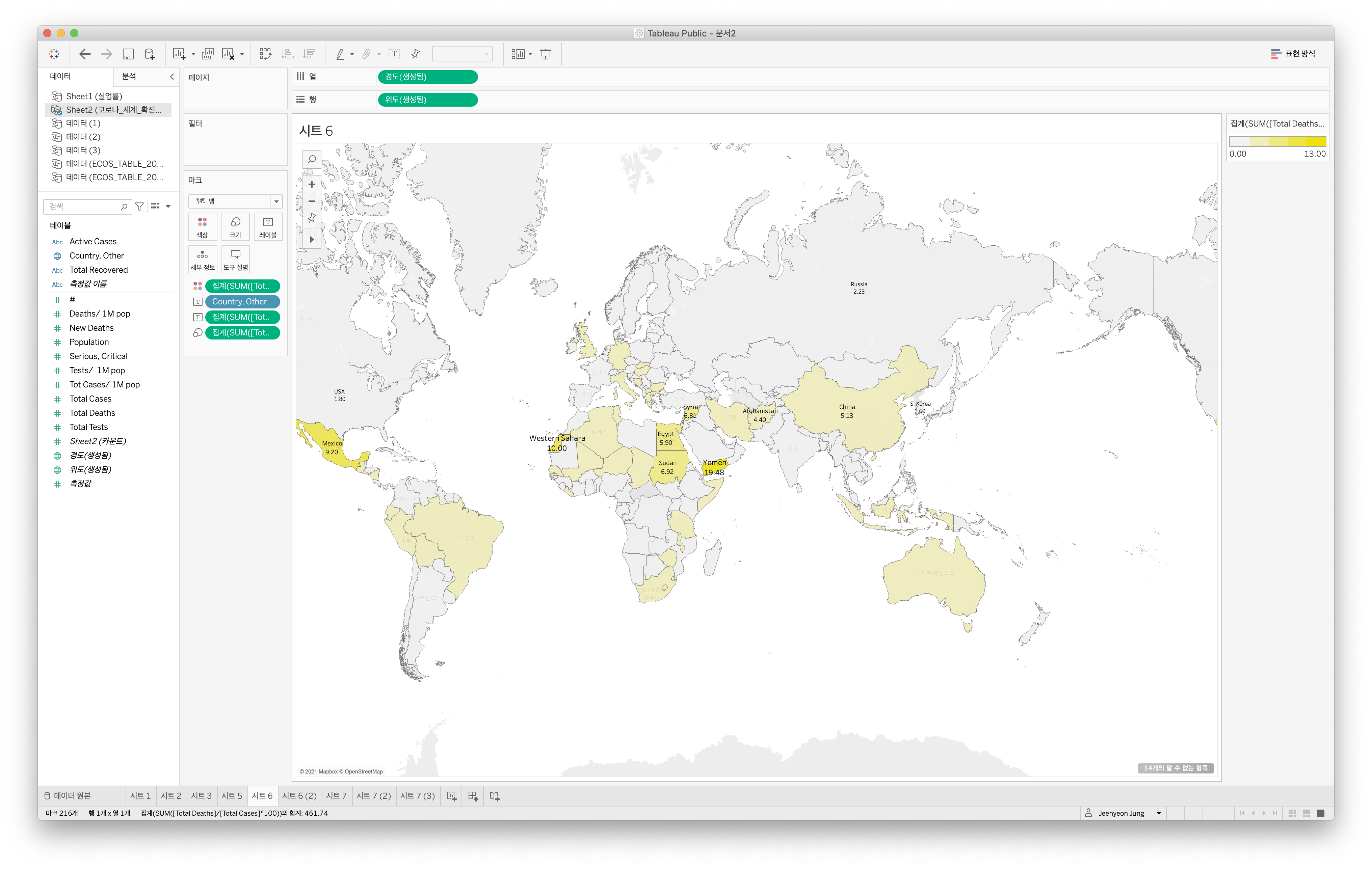The width and height of the screenshot is (1372, 870).
Task: Open the Label (레이블) marks card
Action: pyautogui.click(x=268, y=226)
